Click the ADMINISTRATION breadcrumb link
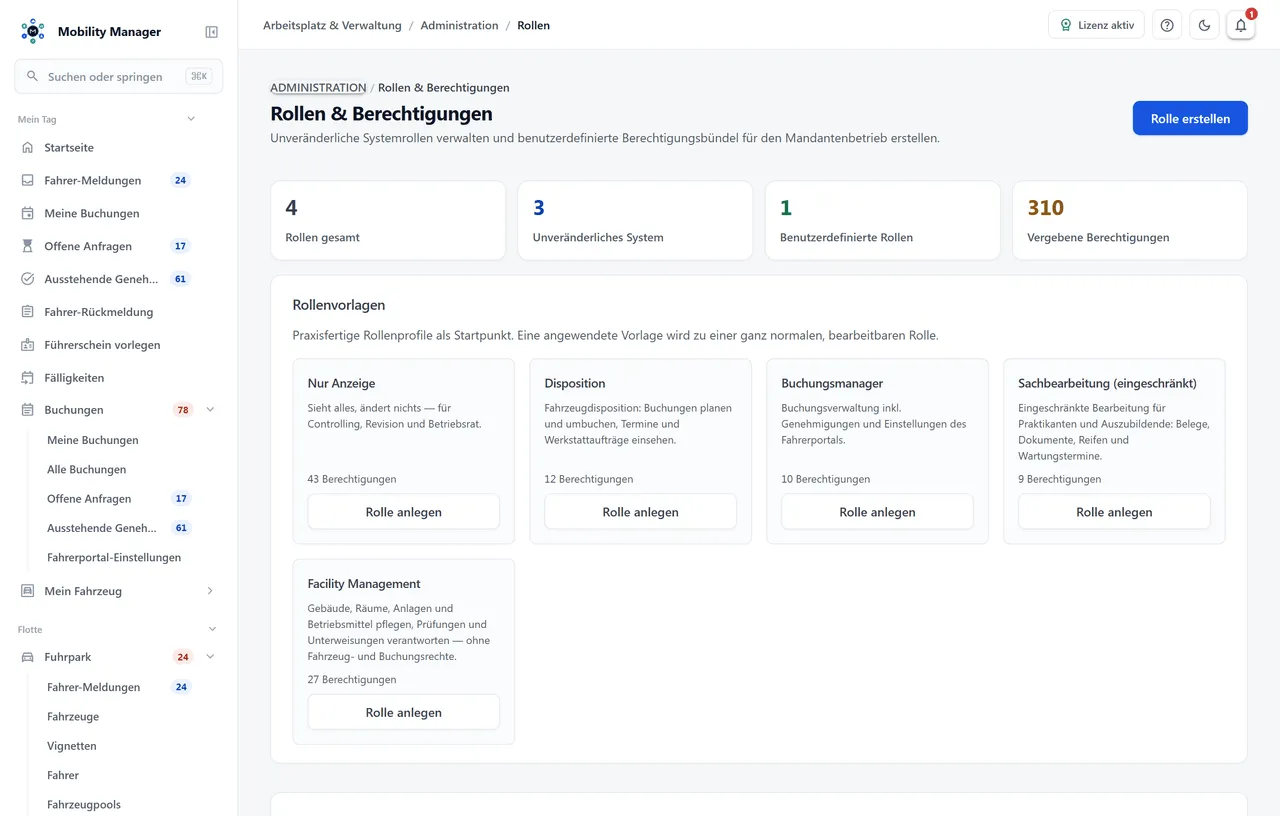Image resolution: width=1280 pixels, height=816 pixels. click(318, 88)
